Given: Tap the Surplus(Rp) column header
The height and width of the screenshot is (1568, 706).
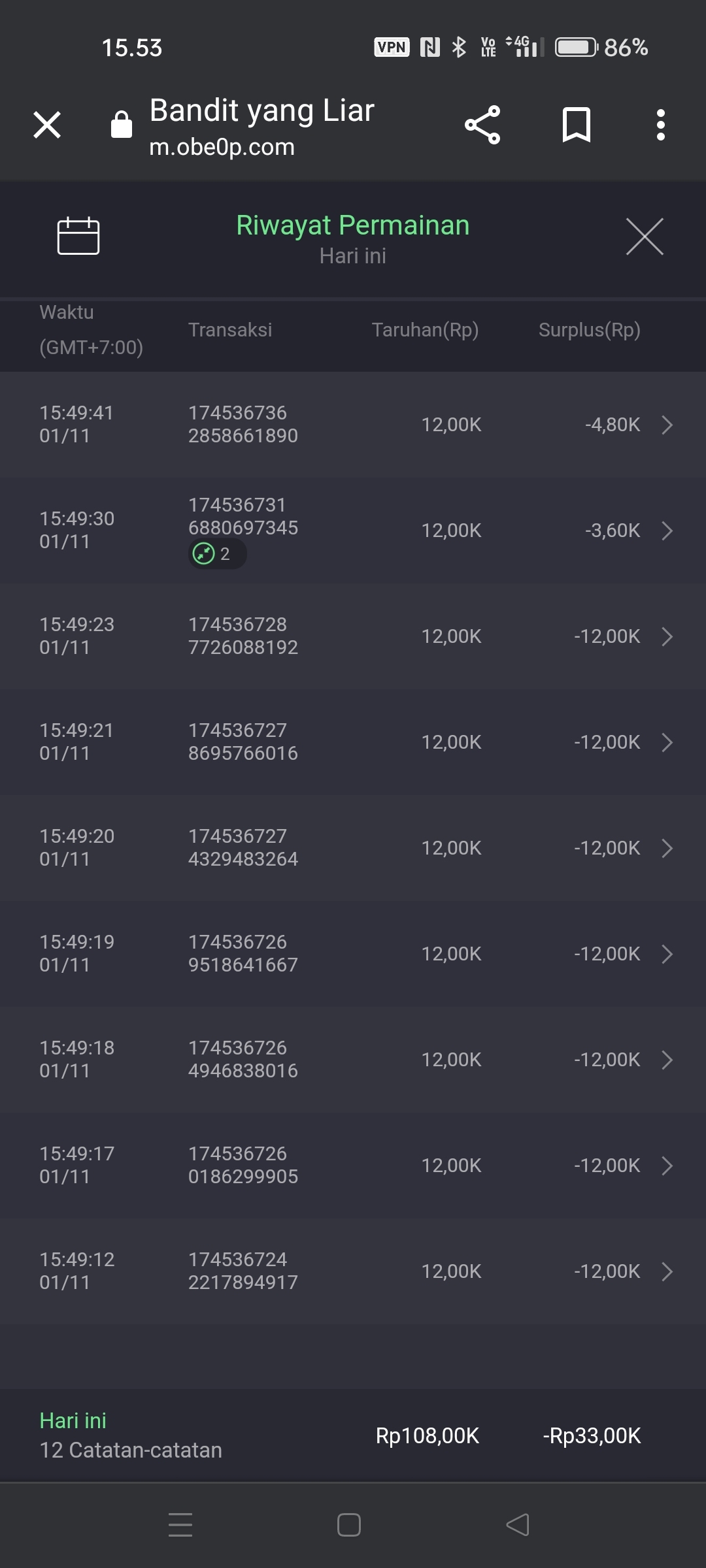Looking at the screenshot, I should click(589, 330).
